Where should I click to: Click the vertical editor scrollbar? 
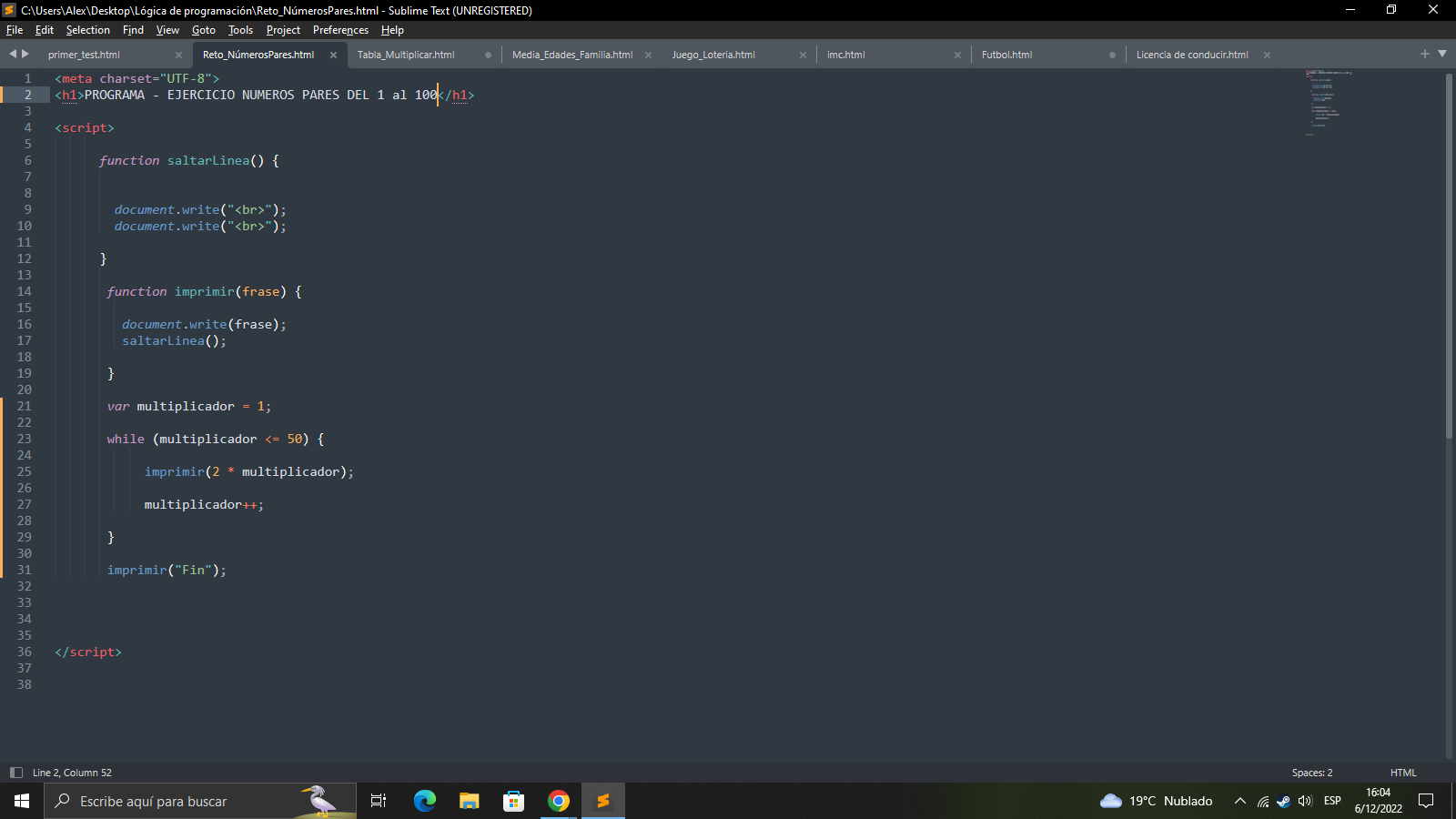1449,255
